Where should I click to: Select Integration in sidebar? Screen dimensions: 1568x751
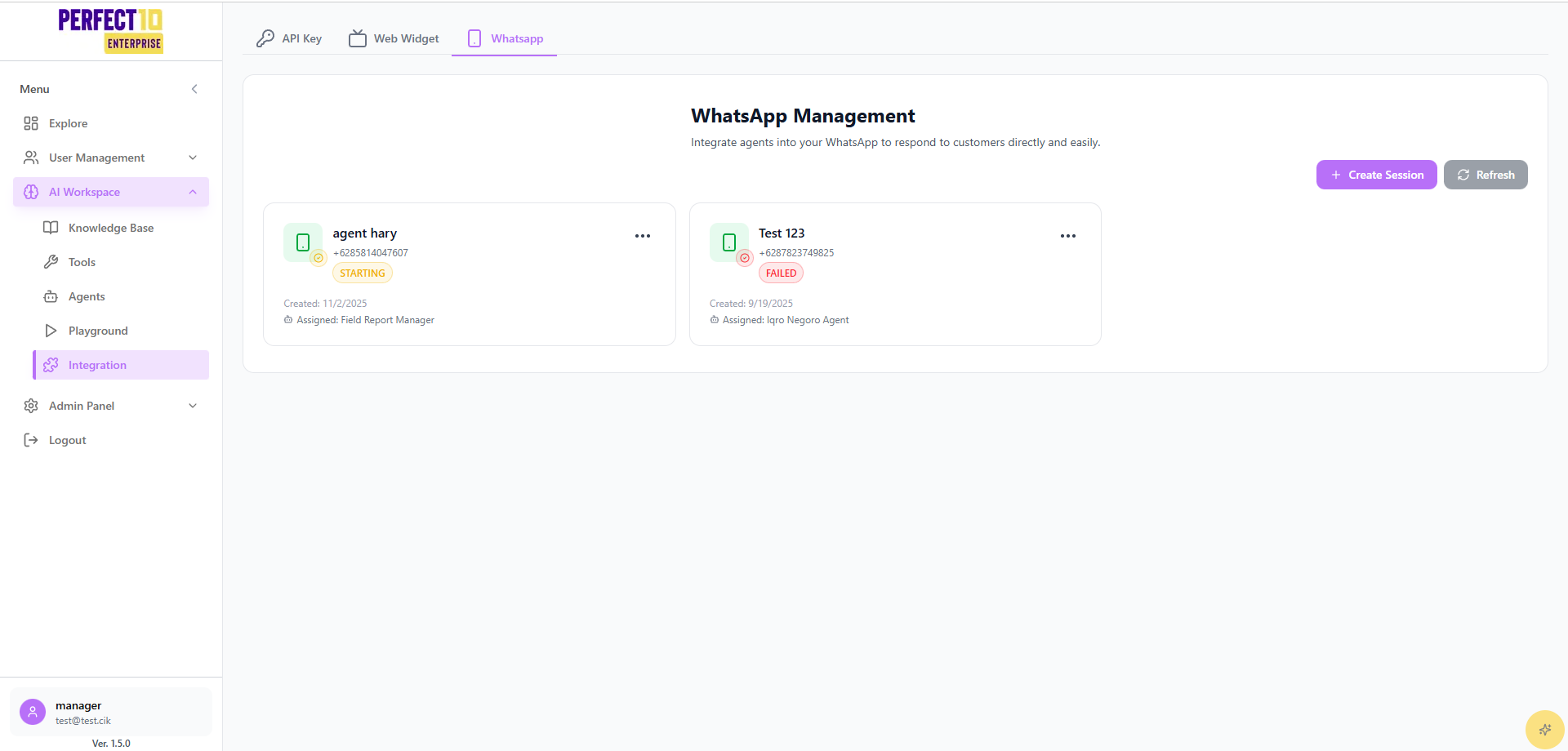point(121,365)
